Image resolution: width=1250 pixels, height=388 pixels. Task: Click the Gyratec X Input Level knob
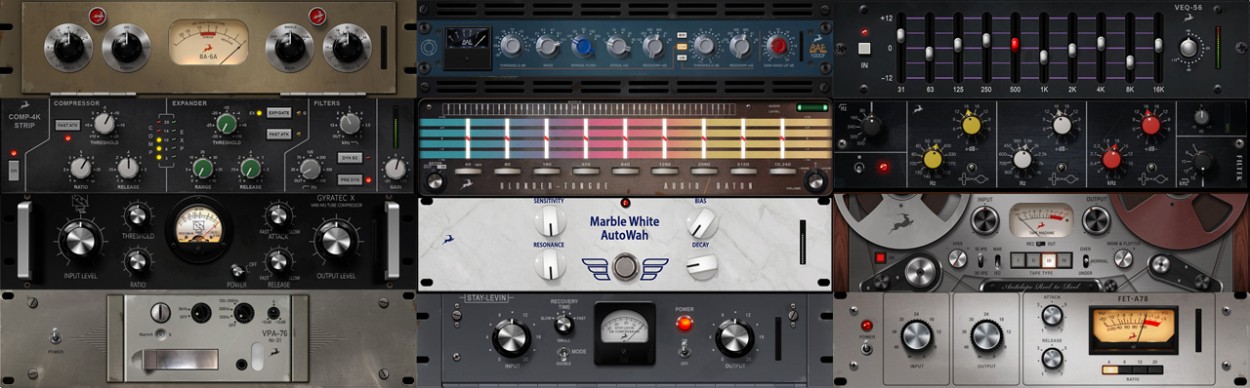click(x=81, y=242)
